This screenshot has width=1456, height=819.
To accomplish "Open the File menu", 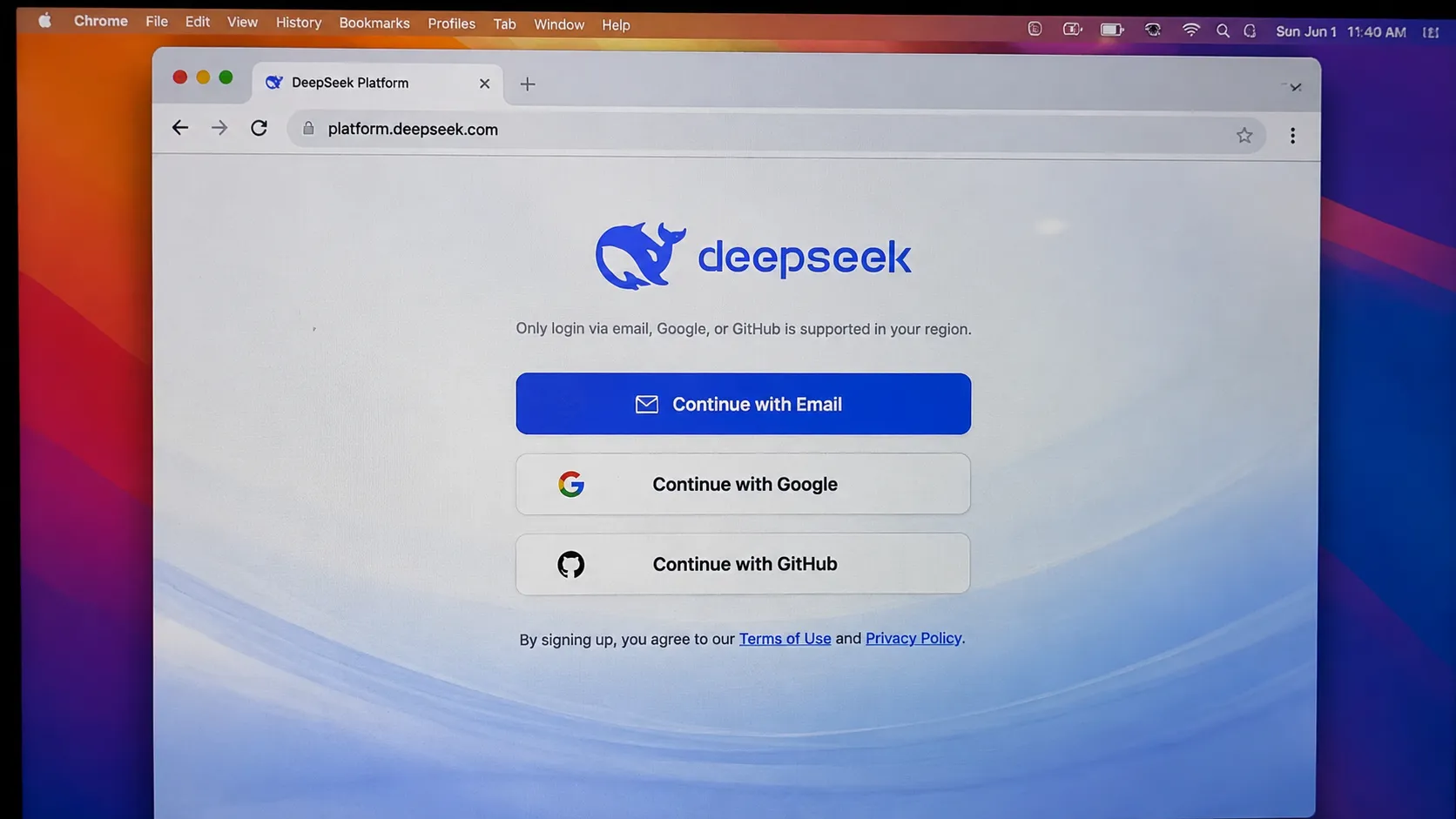I will pyautogui.click(x=157, y=21).
